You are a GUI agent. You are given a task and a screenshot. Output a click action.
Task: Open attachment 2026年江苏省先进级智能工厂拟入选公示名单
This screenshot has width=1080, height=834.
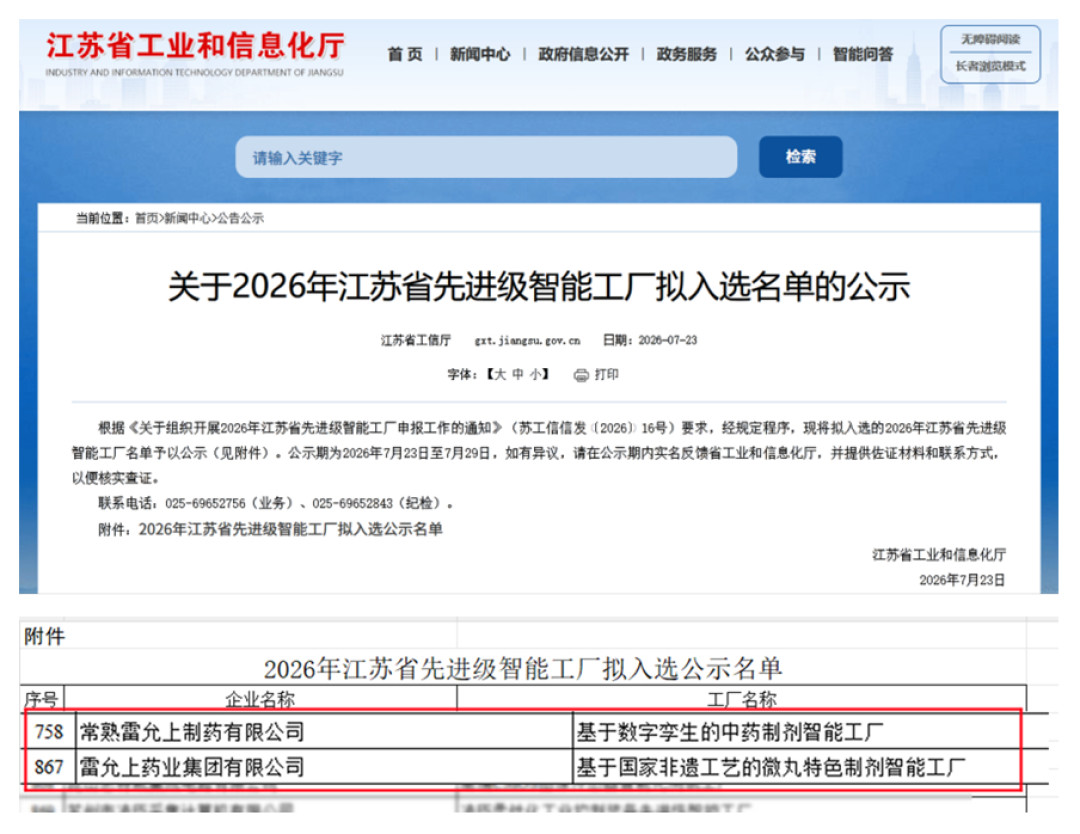[291, 530]
